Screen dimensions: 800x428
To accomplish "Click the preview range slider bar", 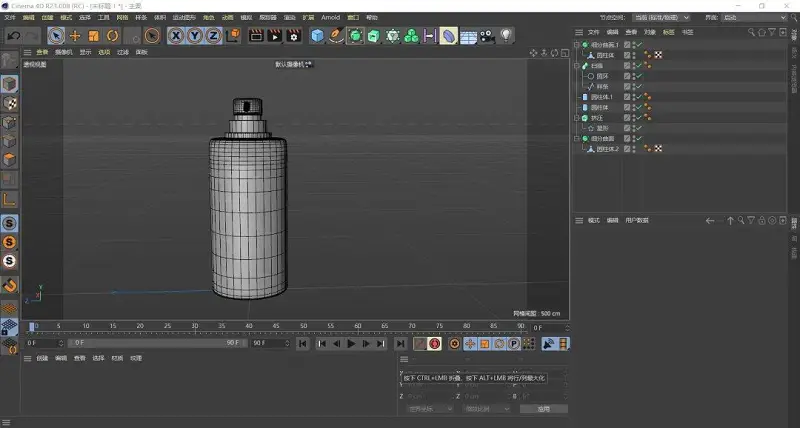I will click(x=158, y=343).
